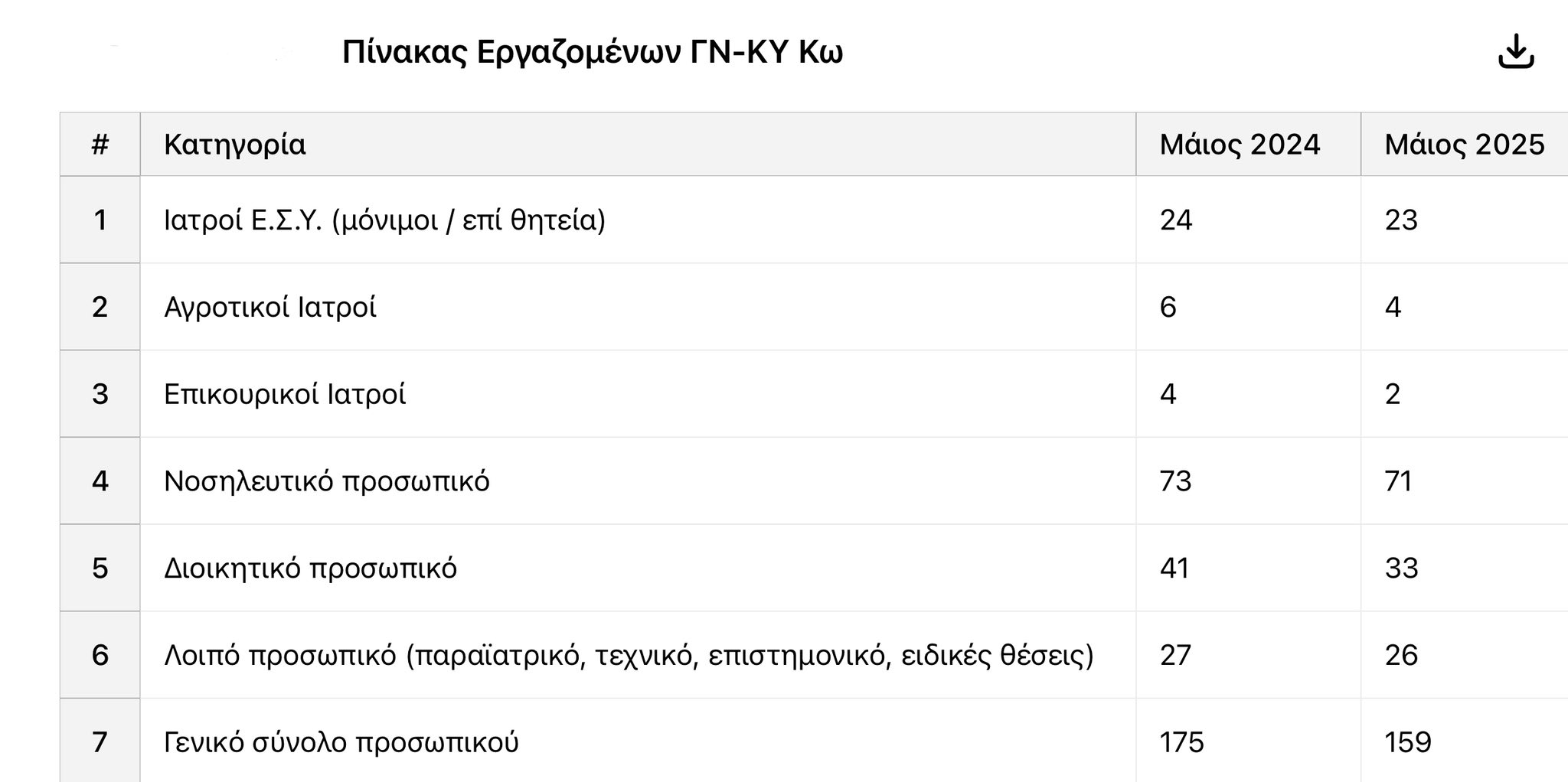Select the Ιατροί Ε.Σ.Υ. row label
Screen dimensions: 1568x782
384,220
